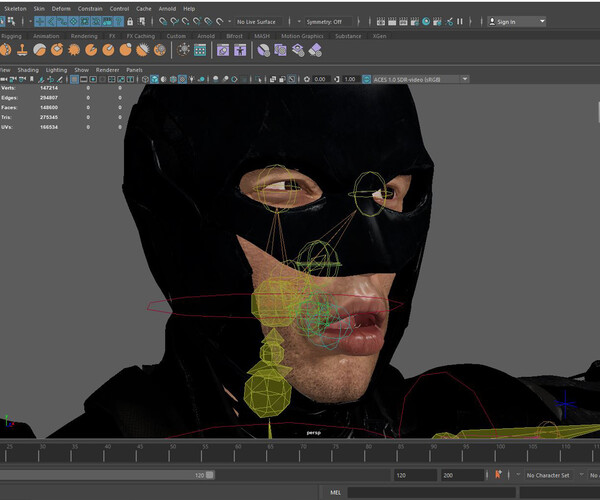Click the gamma icon beside 1.00

(336, 80)
